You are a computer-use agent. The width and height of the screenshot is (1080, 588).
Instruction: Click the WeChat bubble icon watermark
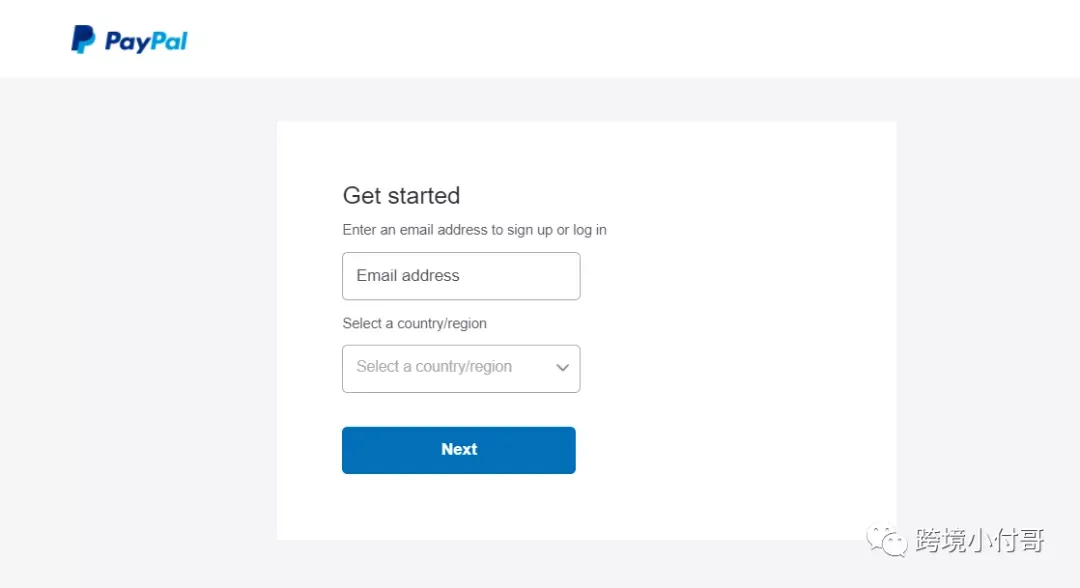click(886, 541)
